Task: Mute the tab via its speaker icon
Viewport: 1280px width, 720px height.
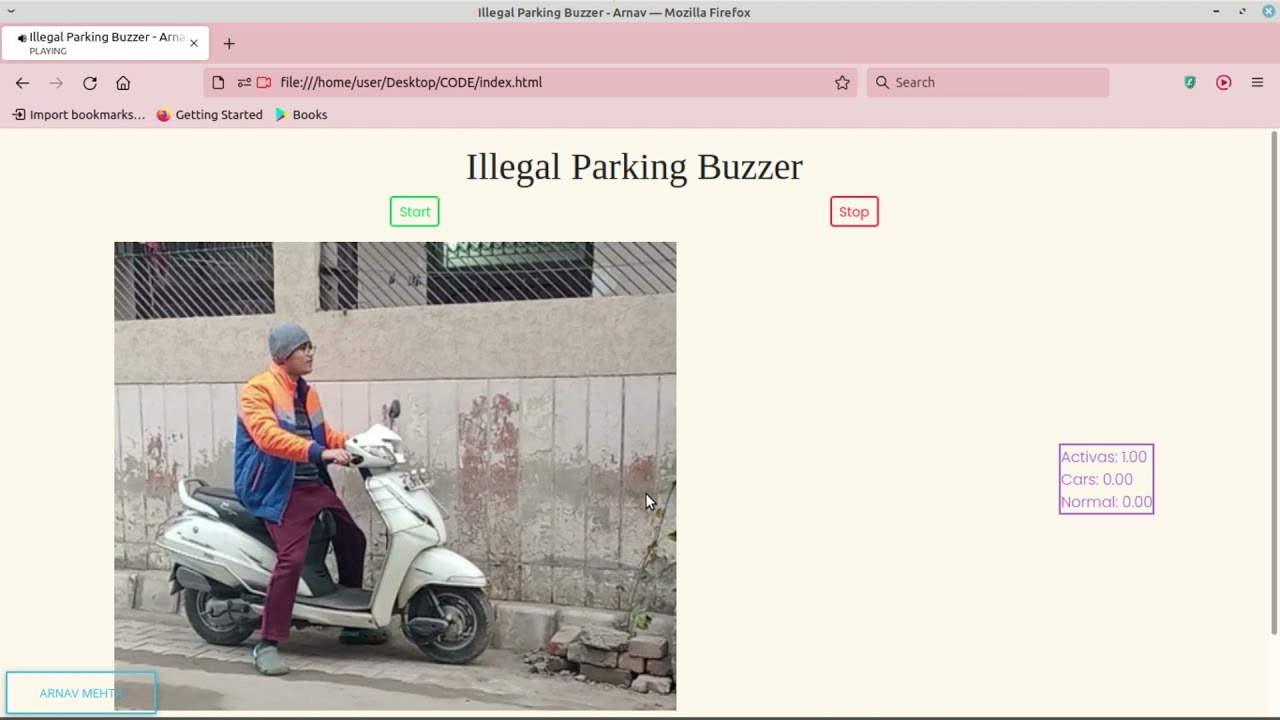Action: tap(22, 38)
